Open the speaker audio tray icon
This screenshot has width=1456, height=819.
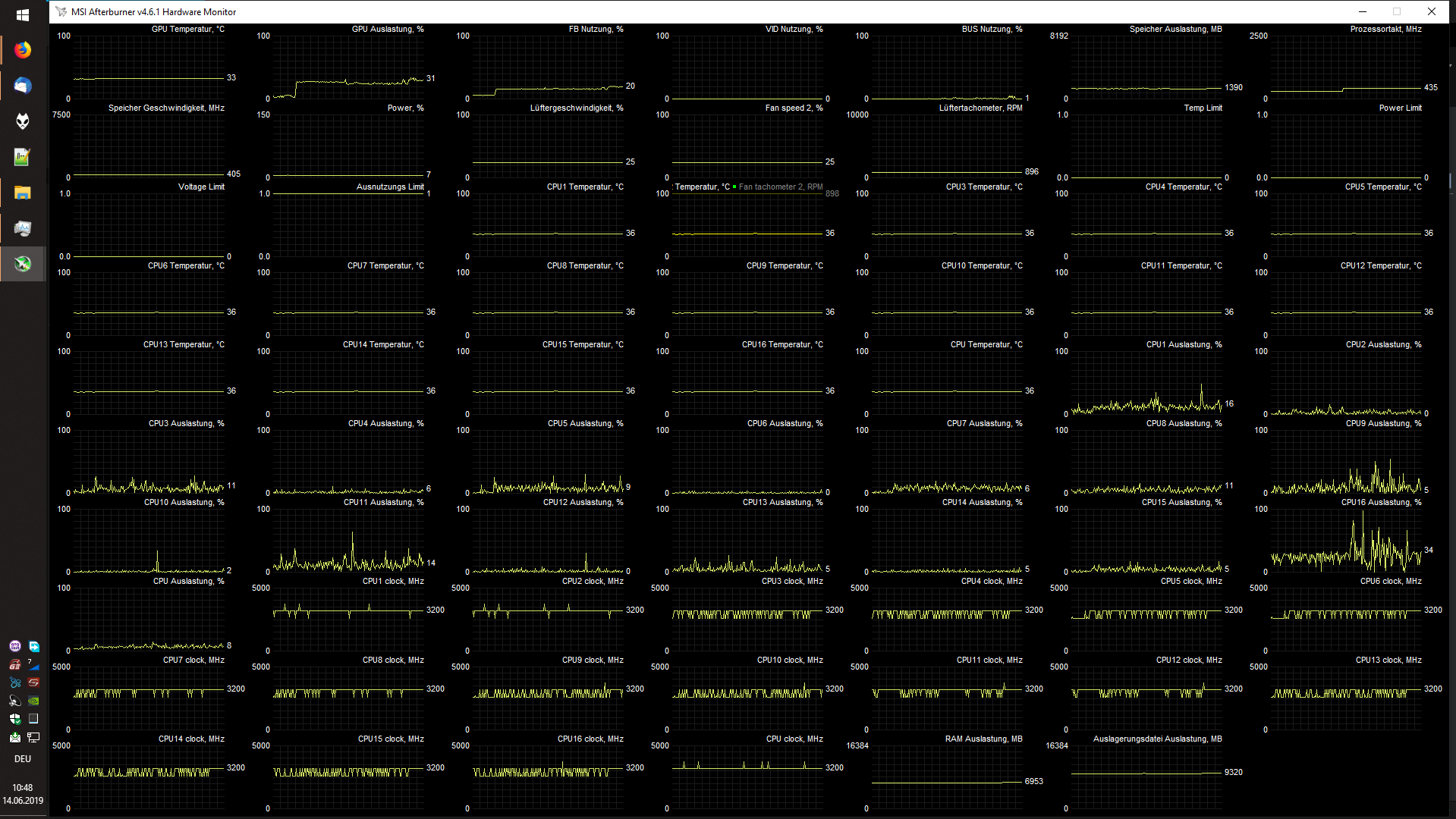(x=14, y=701)
